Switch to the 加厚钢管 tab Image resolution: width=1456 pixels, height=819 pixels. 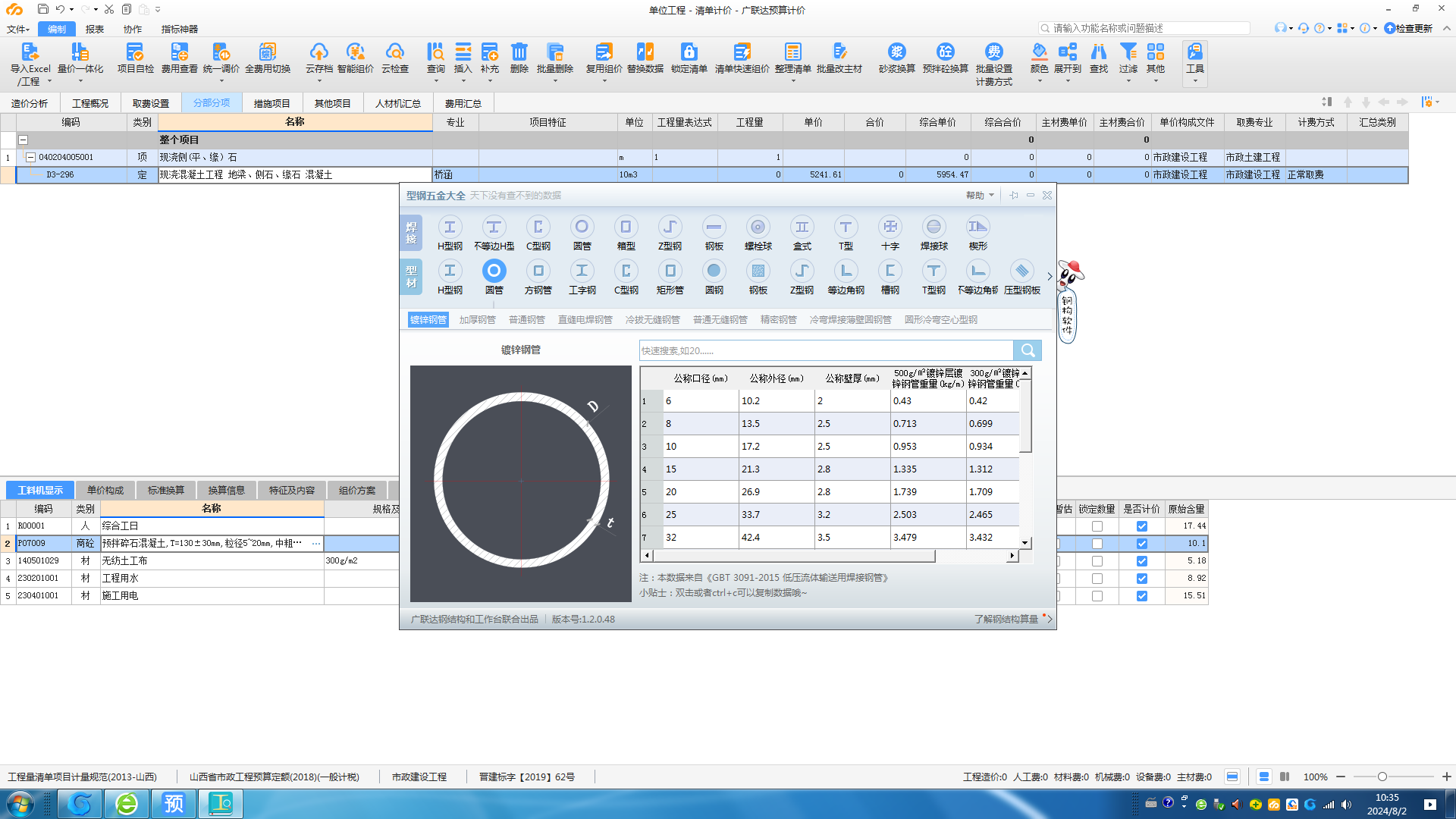477,319
